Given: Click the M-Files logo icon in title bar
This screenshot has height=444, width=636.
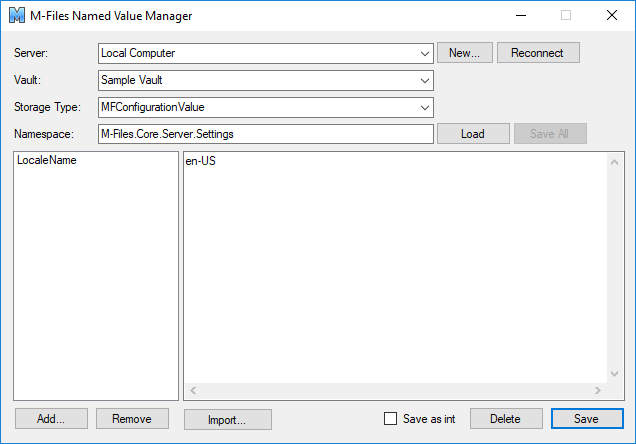Looking at the screenshot, I should pos(17,15).
